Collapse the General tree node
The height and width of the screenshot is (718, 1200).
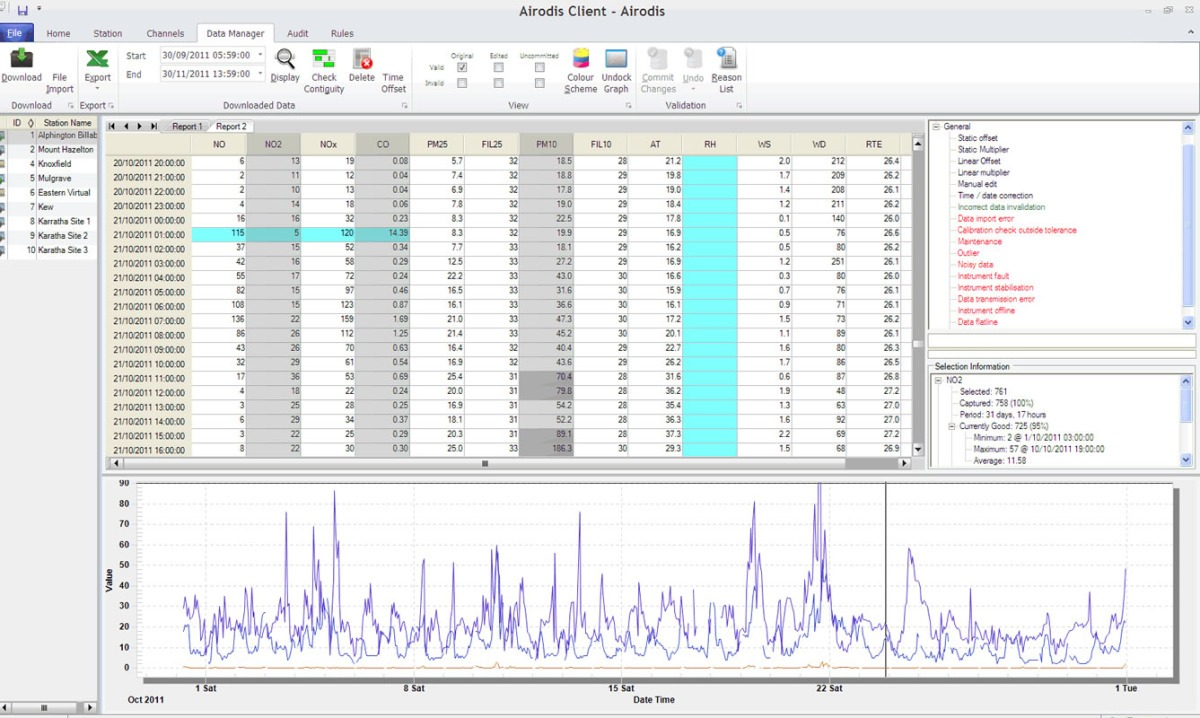tap(935, 127)
